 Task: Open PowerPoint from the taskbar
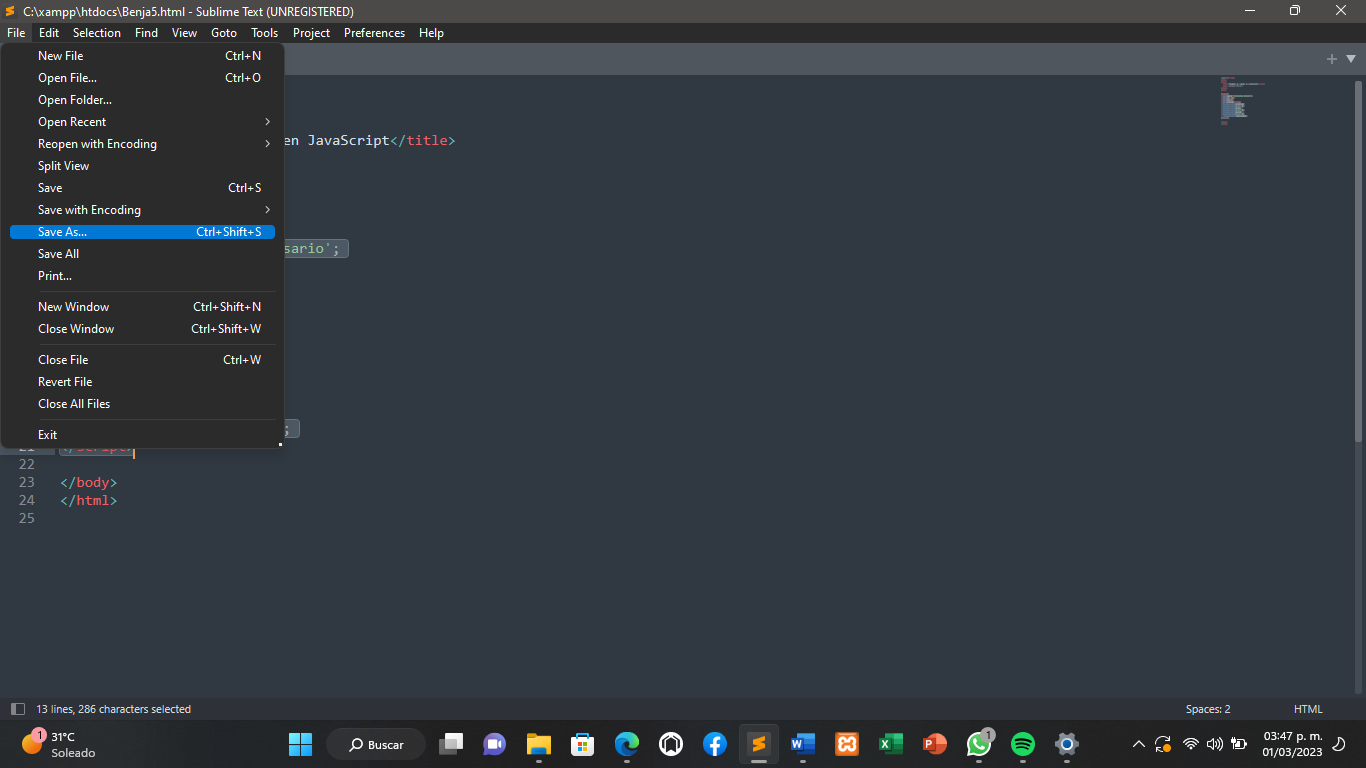pos(934,744)
